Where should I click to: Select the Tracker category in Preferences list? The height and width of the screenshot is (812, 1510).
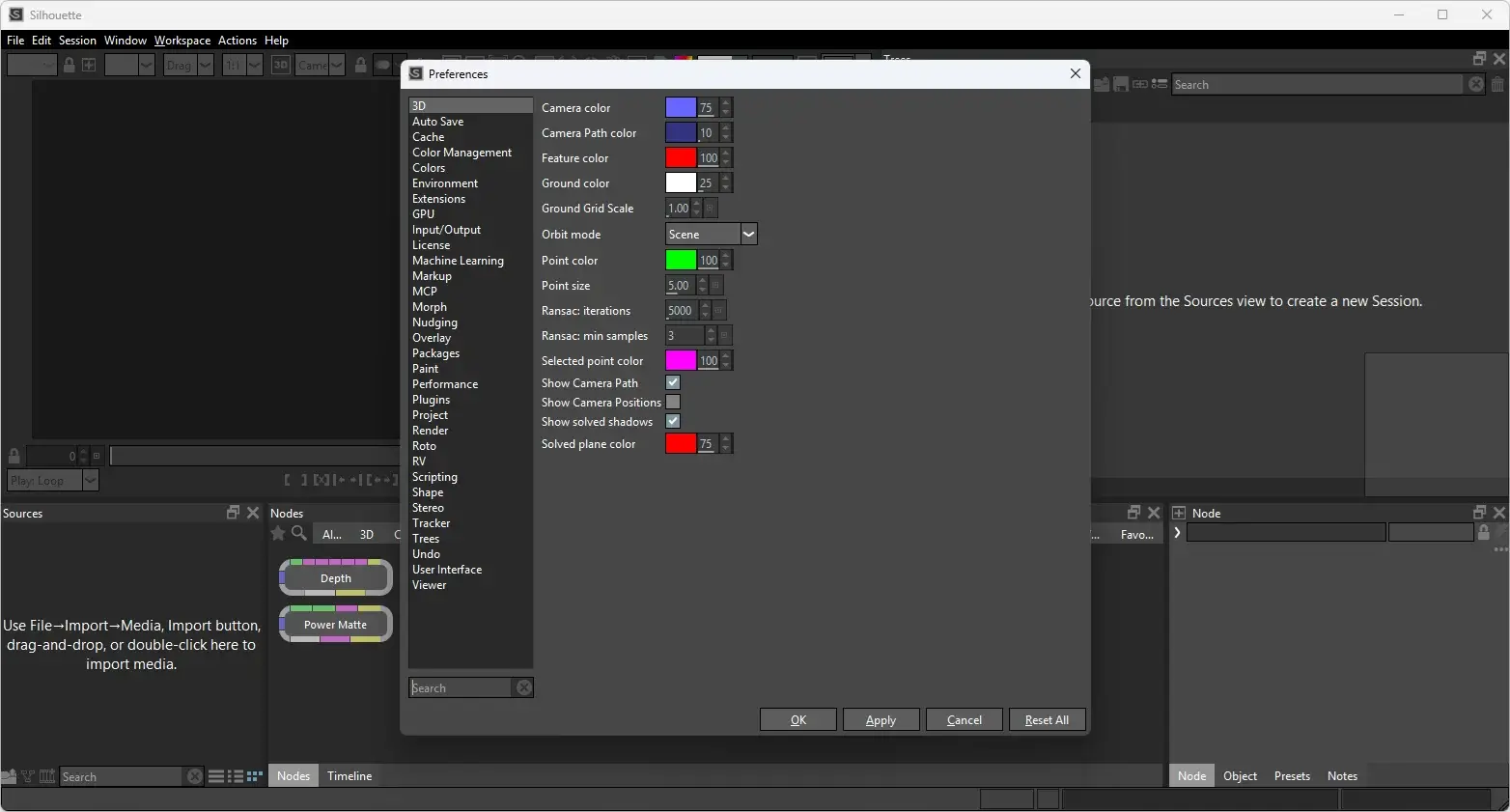[x=432, y=523]
